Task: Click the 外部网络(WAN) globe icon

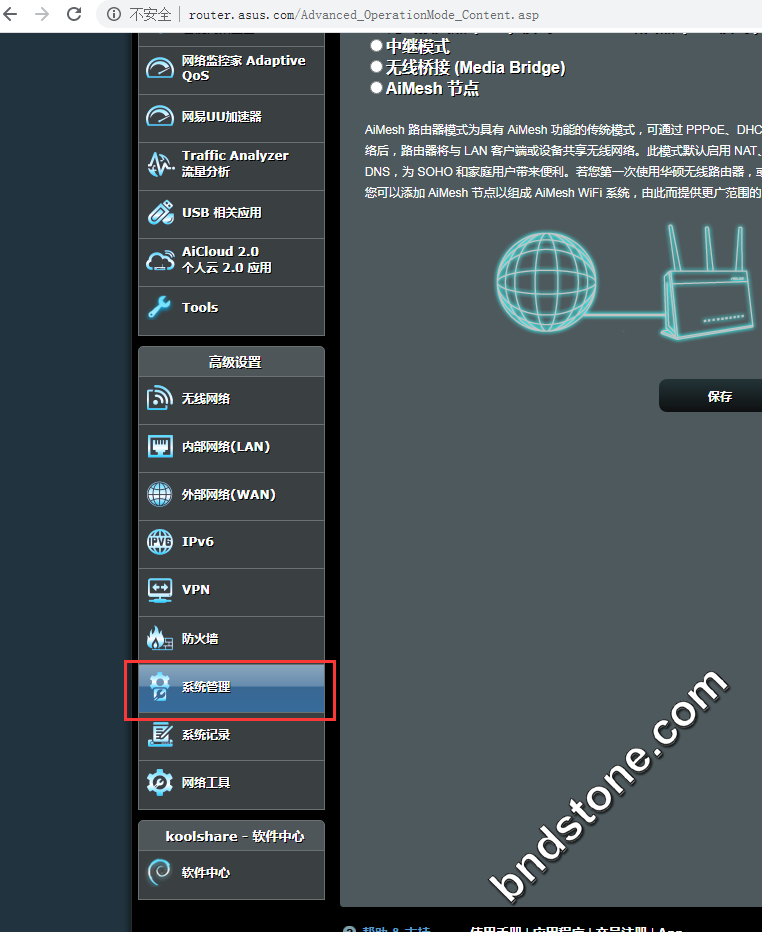Action: (159, 495)
